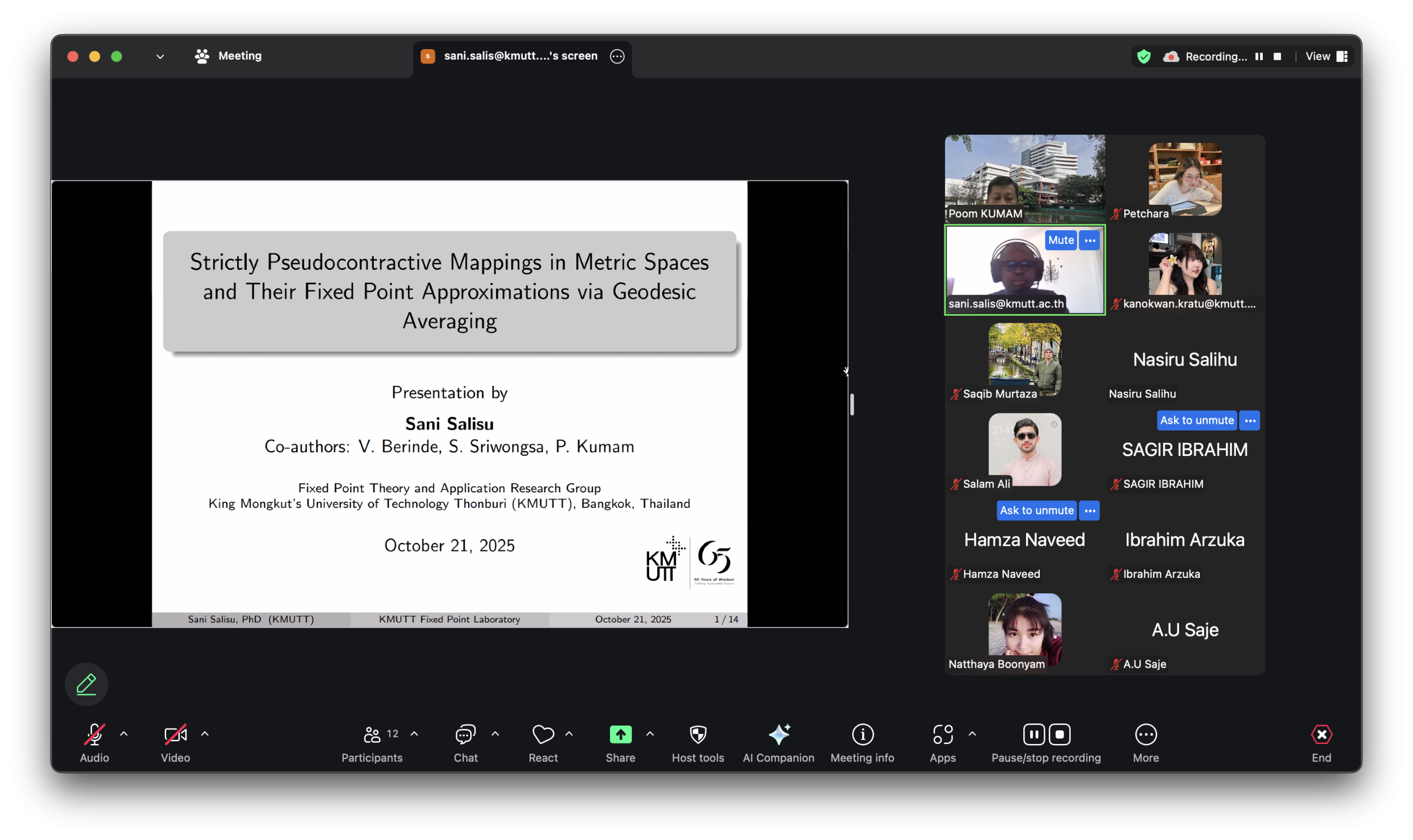Viewport: 1413px width, 840px height.
Task: Open the Apps icon
Action: tap(943, 734)
